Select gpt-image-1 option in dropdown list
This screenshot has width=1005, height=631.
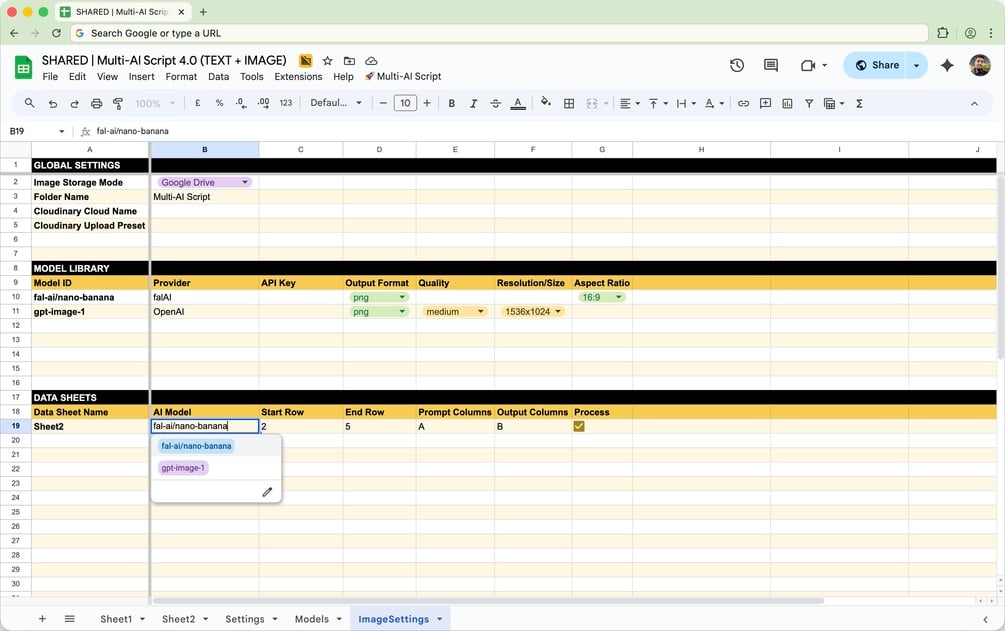183,468
